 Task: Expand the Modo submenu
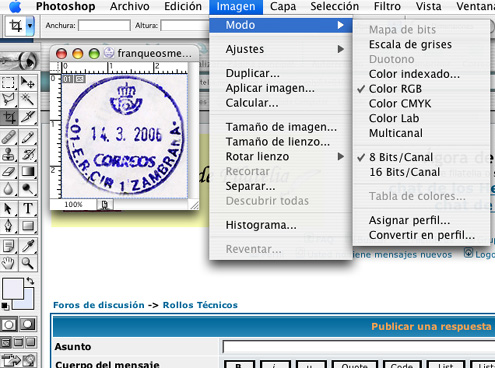[281, 25]
